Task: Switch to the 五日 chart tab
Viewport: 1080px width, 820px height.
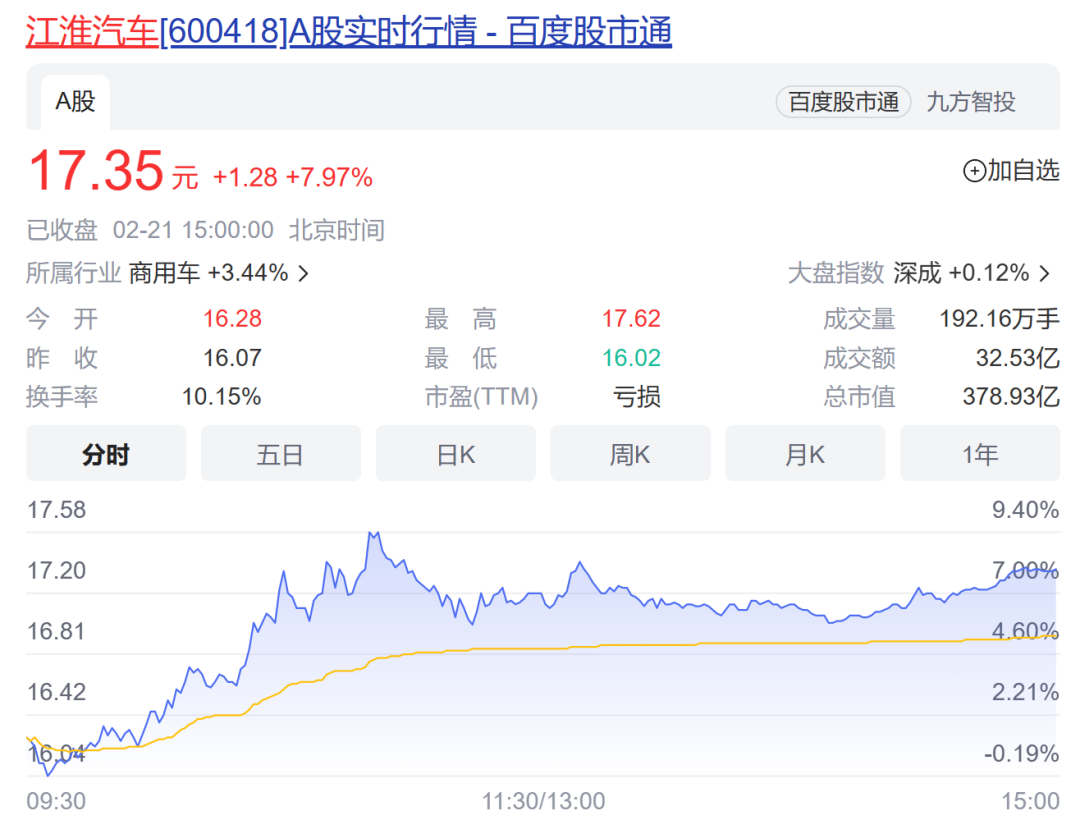Action: [280, 454]
